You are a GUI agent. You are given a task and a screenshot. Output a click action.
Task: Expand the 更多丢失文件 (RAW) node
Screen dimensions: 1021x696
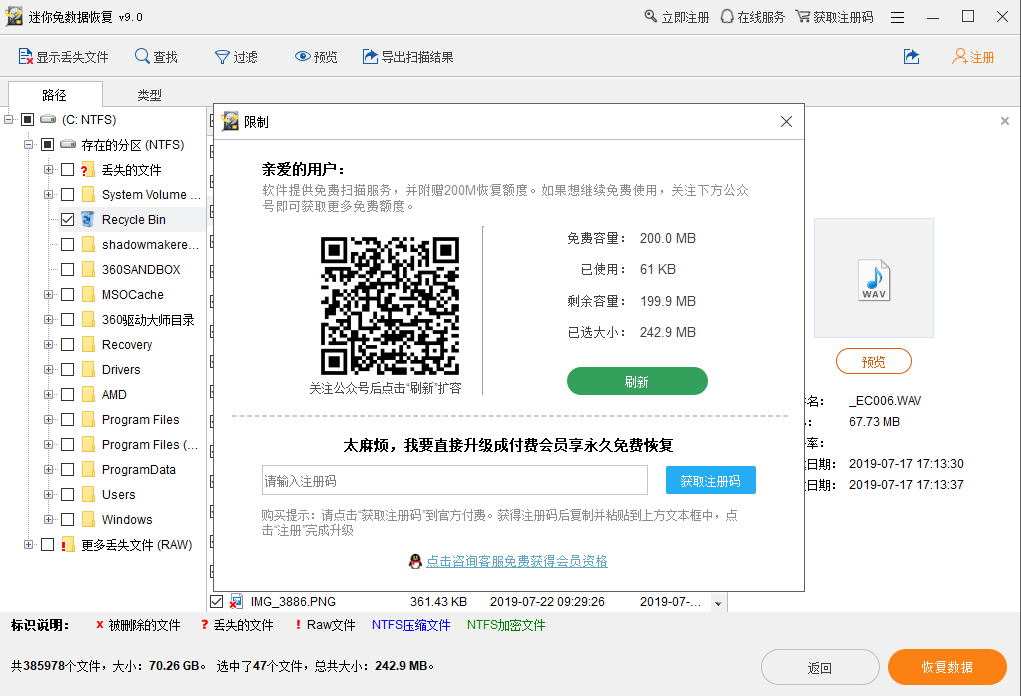coord(28,544)
